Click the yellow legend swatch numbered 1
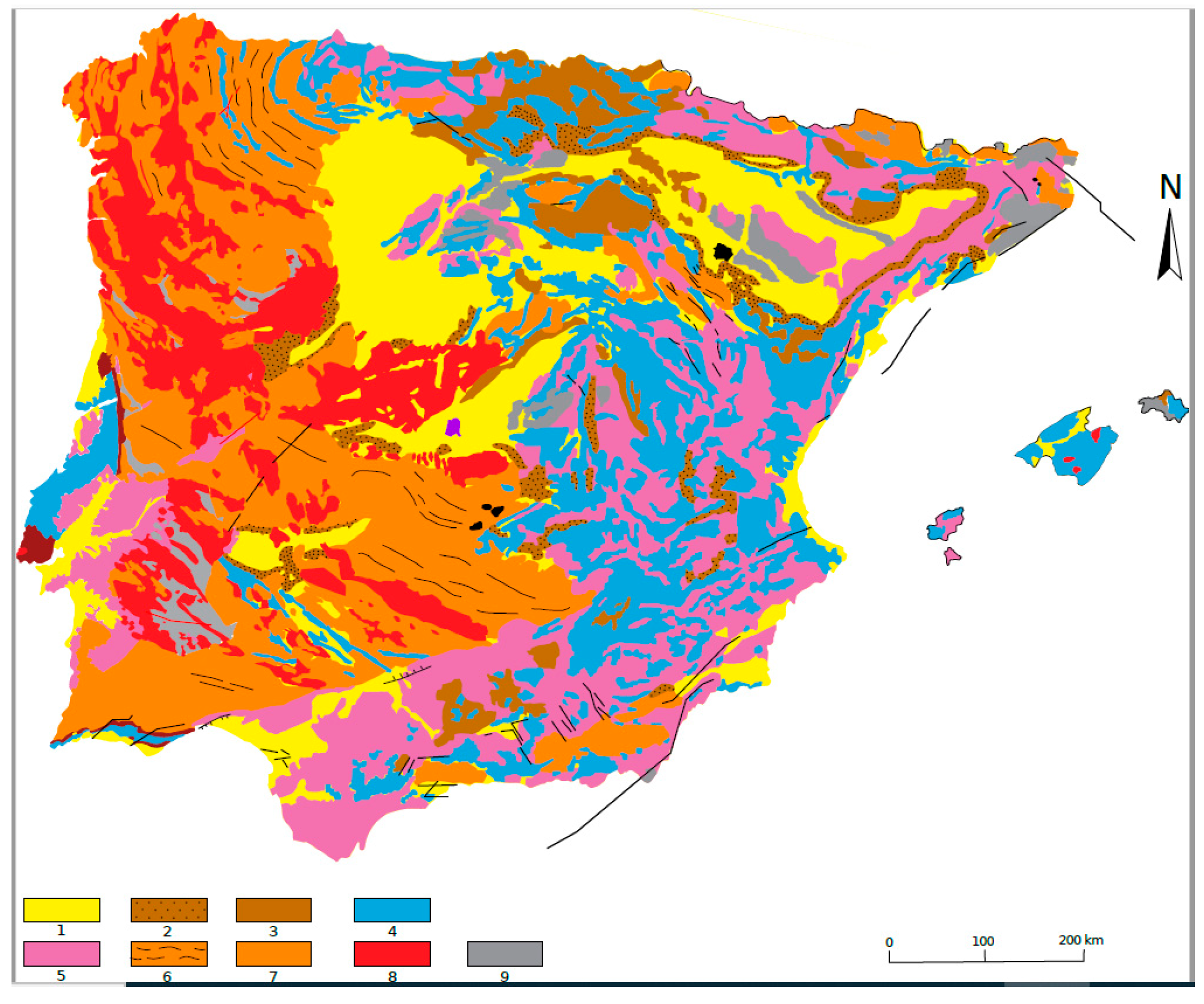Image resolution: width=1204 pixels, height=1004 pixels. pyautogui.click(x=61, y=910)
